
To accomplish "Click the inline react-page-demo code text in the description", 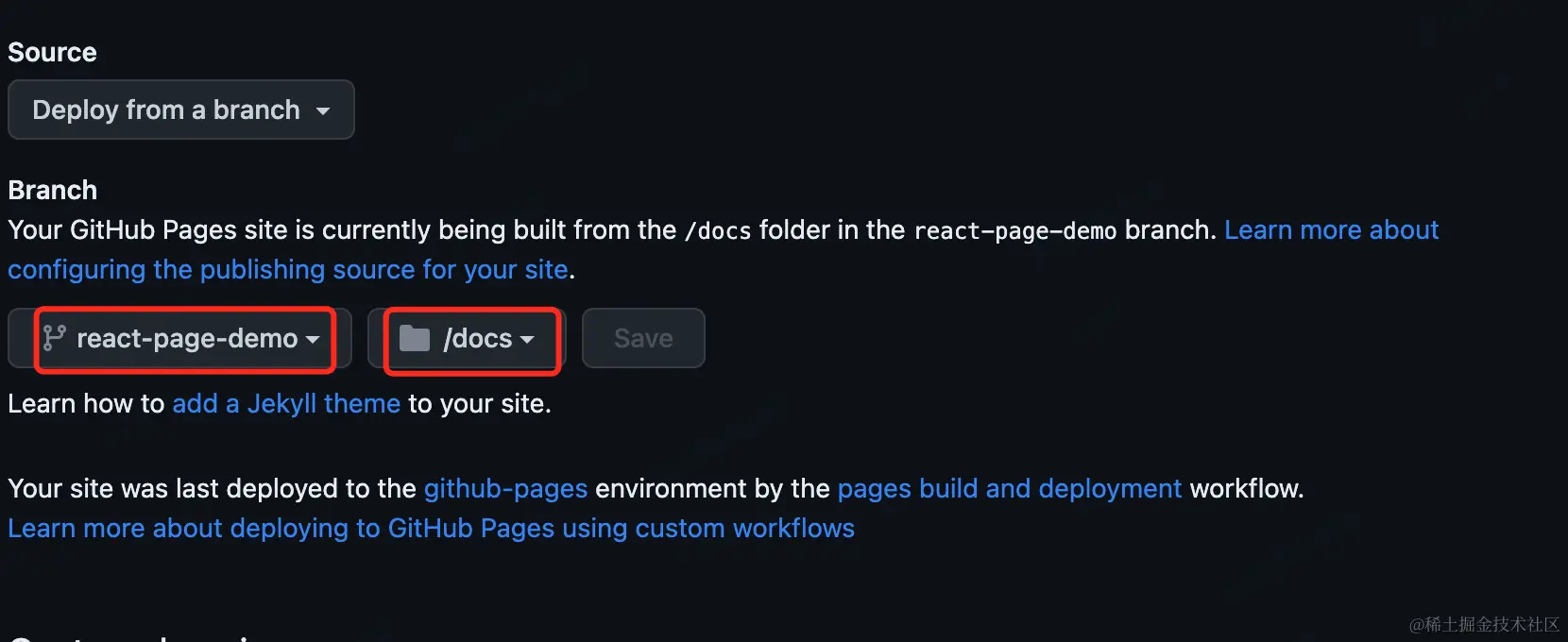I will 1015,230.
